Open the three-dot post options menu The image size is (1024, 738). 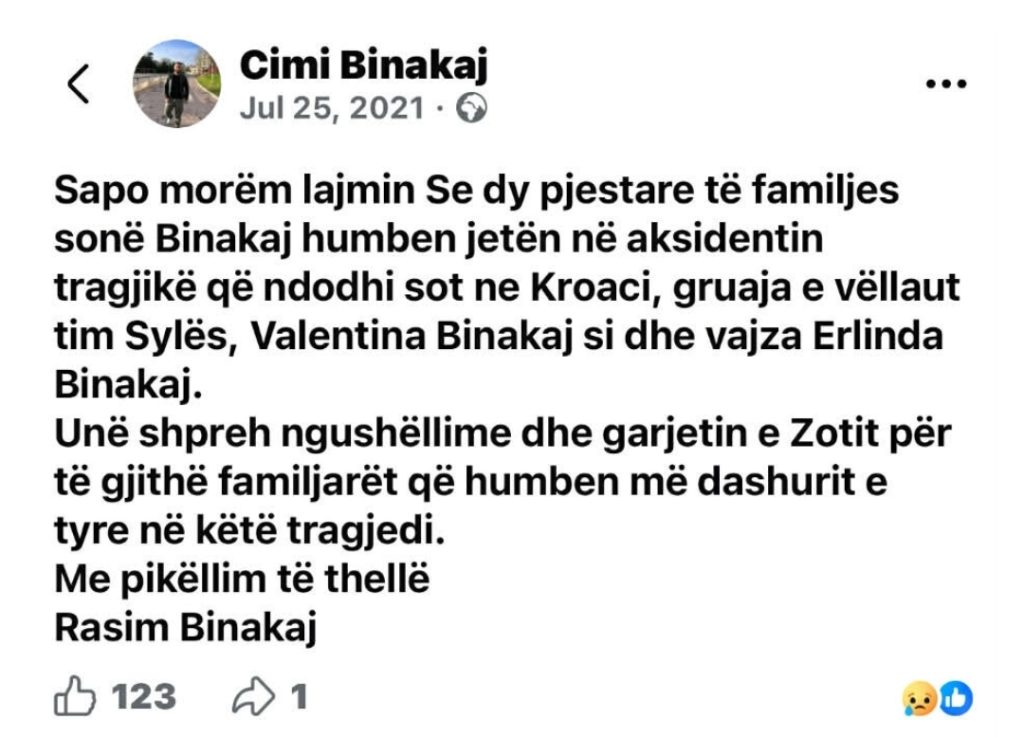pos(946,86)
